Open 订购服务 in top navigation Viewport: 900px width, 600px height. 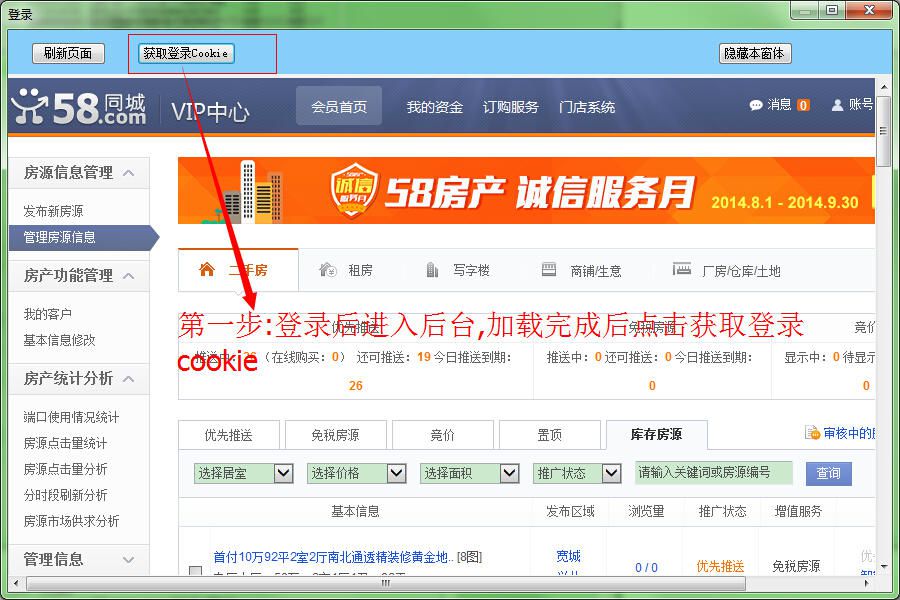click(510, 107)
